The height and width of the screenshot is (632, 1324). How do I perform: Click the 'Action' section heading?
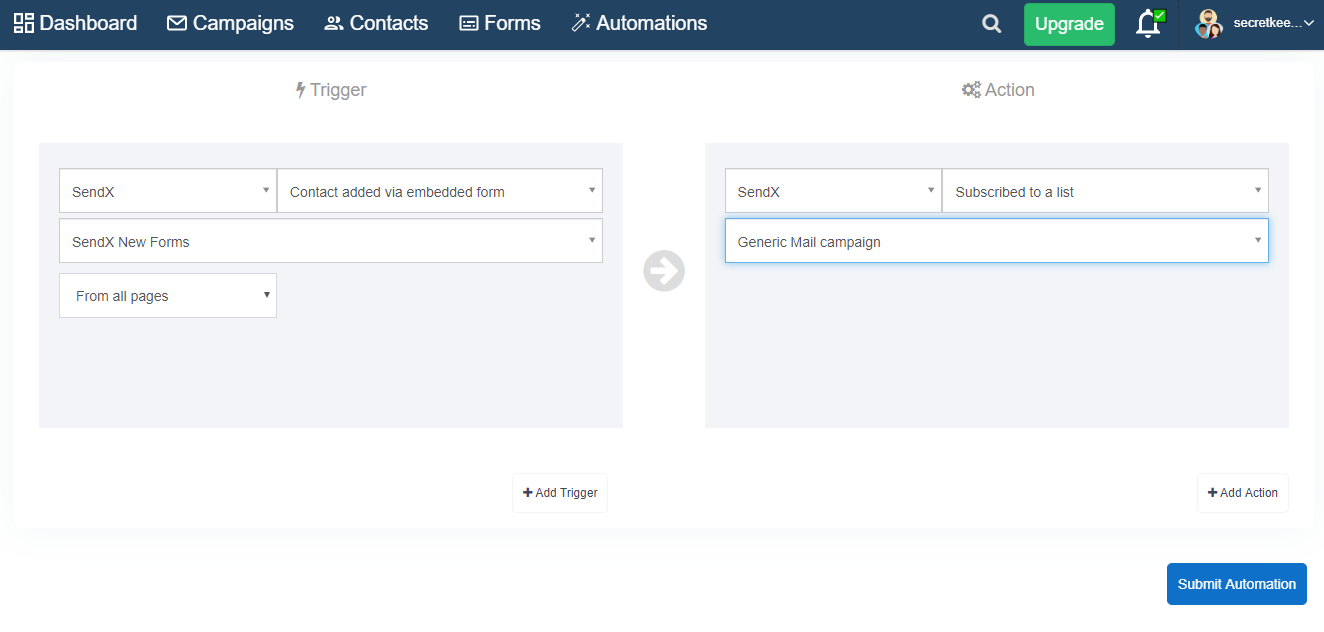coord(998,90)
